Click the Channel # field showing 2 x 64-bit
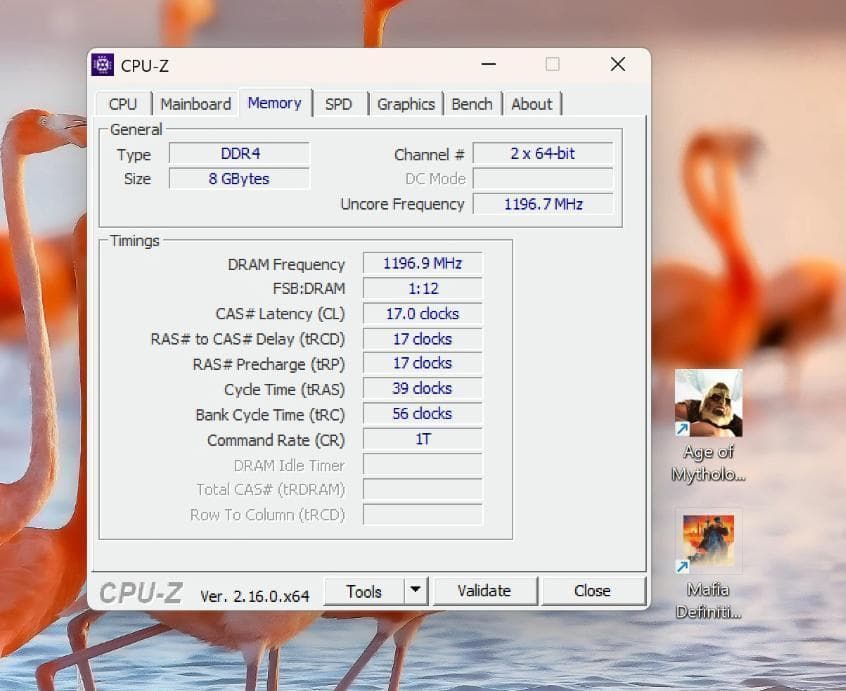The height and width of the screenshot is (691, 846). [x=543, y=153]
